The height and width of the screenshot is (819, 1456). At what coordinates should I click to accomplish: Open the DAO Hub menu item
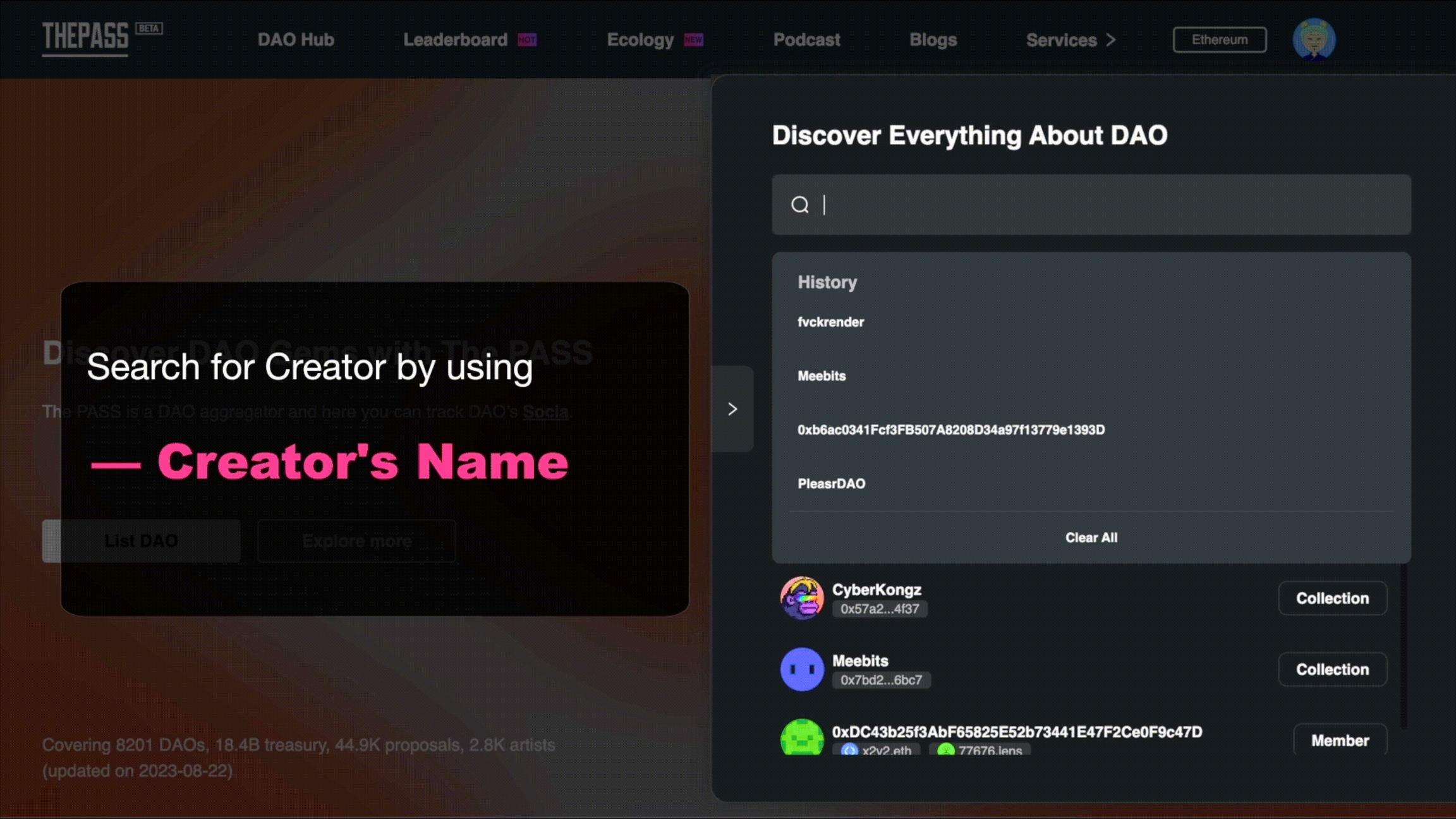tap(295, 40)
